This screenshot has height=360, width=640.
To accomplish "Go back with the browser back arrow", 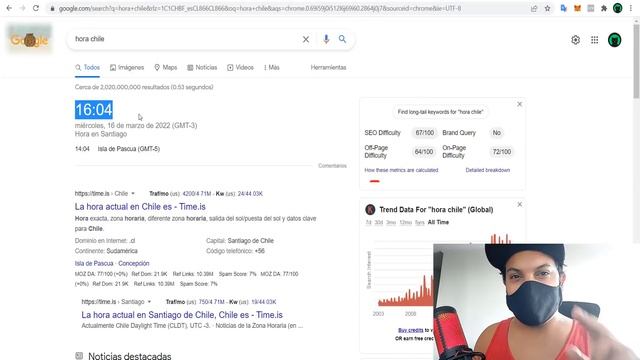I will tap(9, 8).
